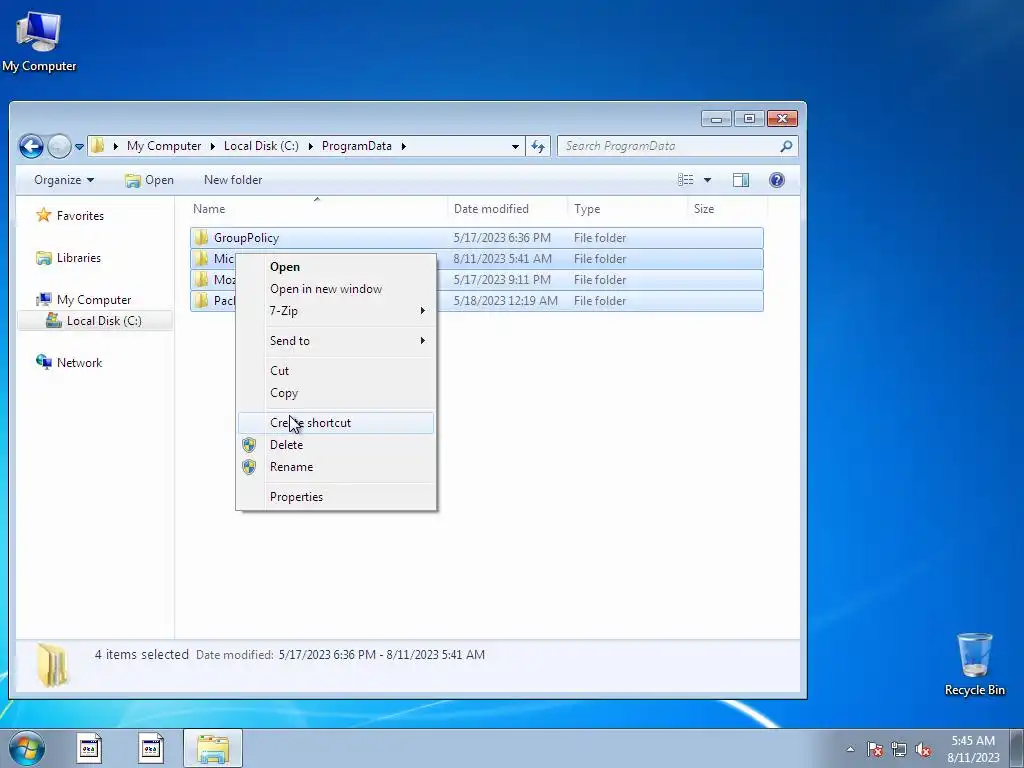
Task: Click the date 5/18/2023 12:19 AM cell
Action: (505, 300)
